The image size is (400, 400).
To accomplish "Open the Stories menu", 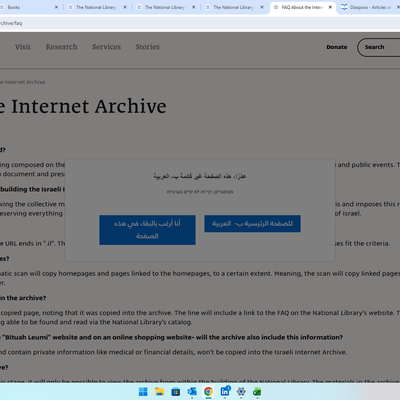I will pyautogui.click(x=147, y=47).
